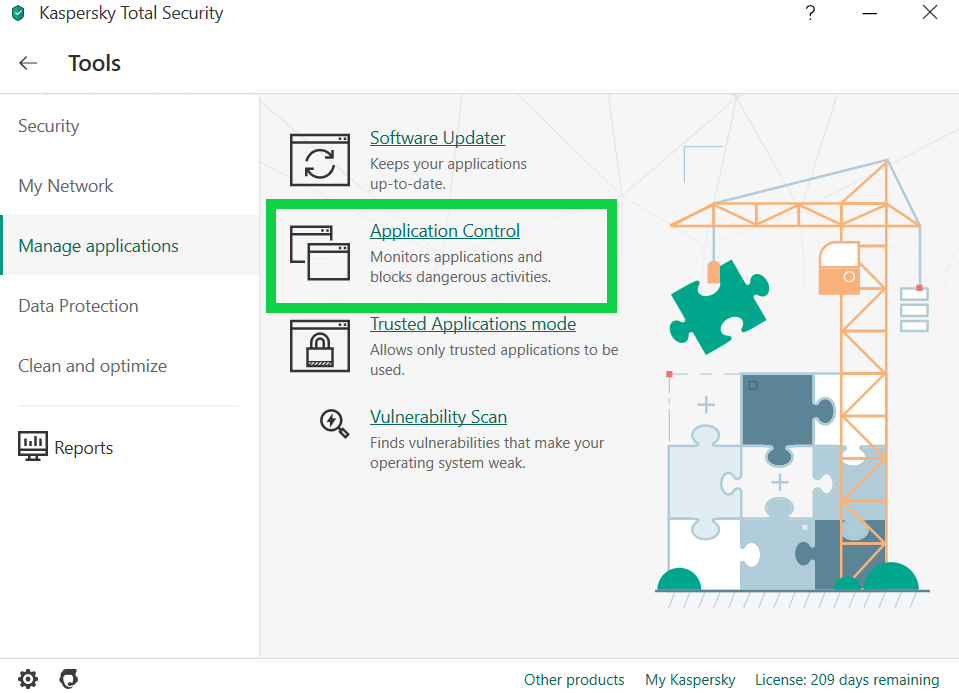This screenshot has width=959, height=693.
Task: Open settings via the gear icon
Action: [28, 678]
